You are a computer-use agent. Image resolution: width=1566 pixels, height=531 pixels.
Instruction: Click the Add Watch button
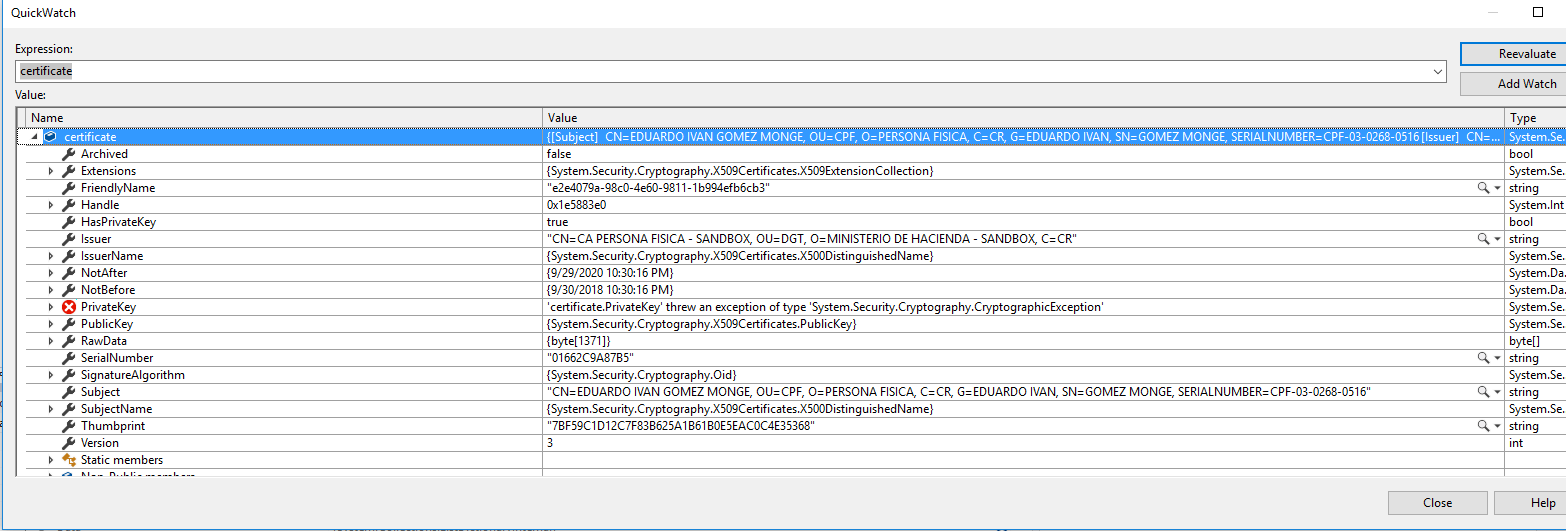coord(1513,84)
